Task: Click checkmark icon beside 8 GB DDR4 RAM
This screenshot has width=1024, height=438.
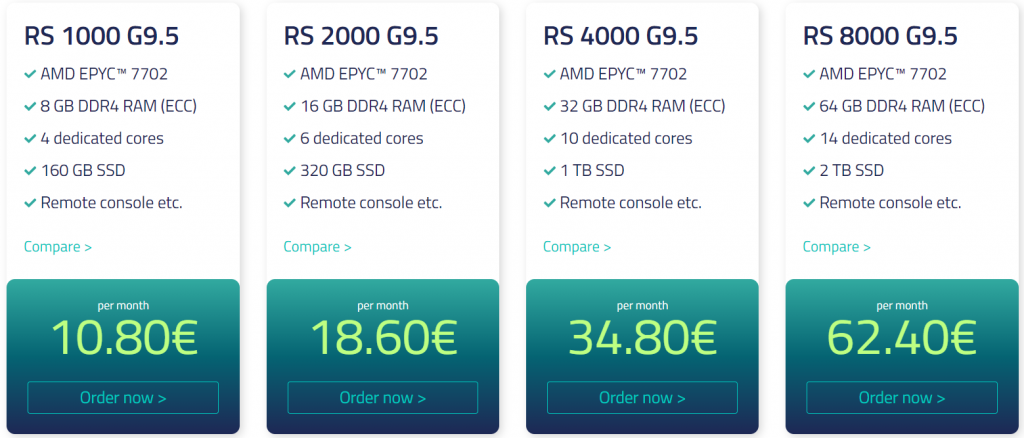Action: [29, 106]
